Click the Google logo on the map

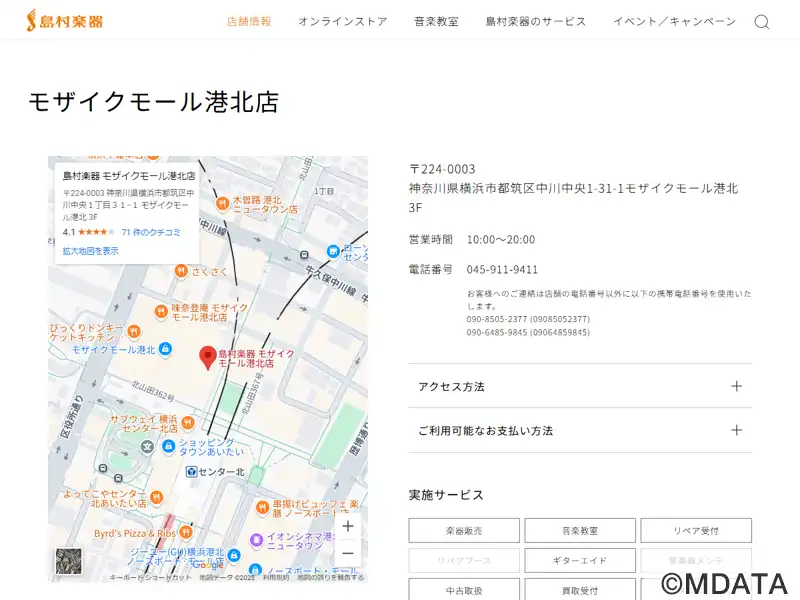coord(208,565)
